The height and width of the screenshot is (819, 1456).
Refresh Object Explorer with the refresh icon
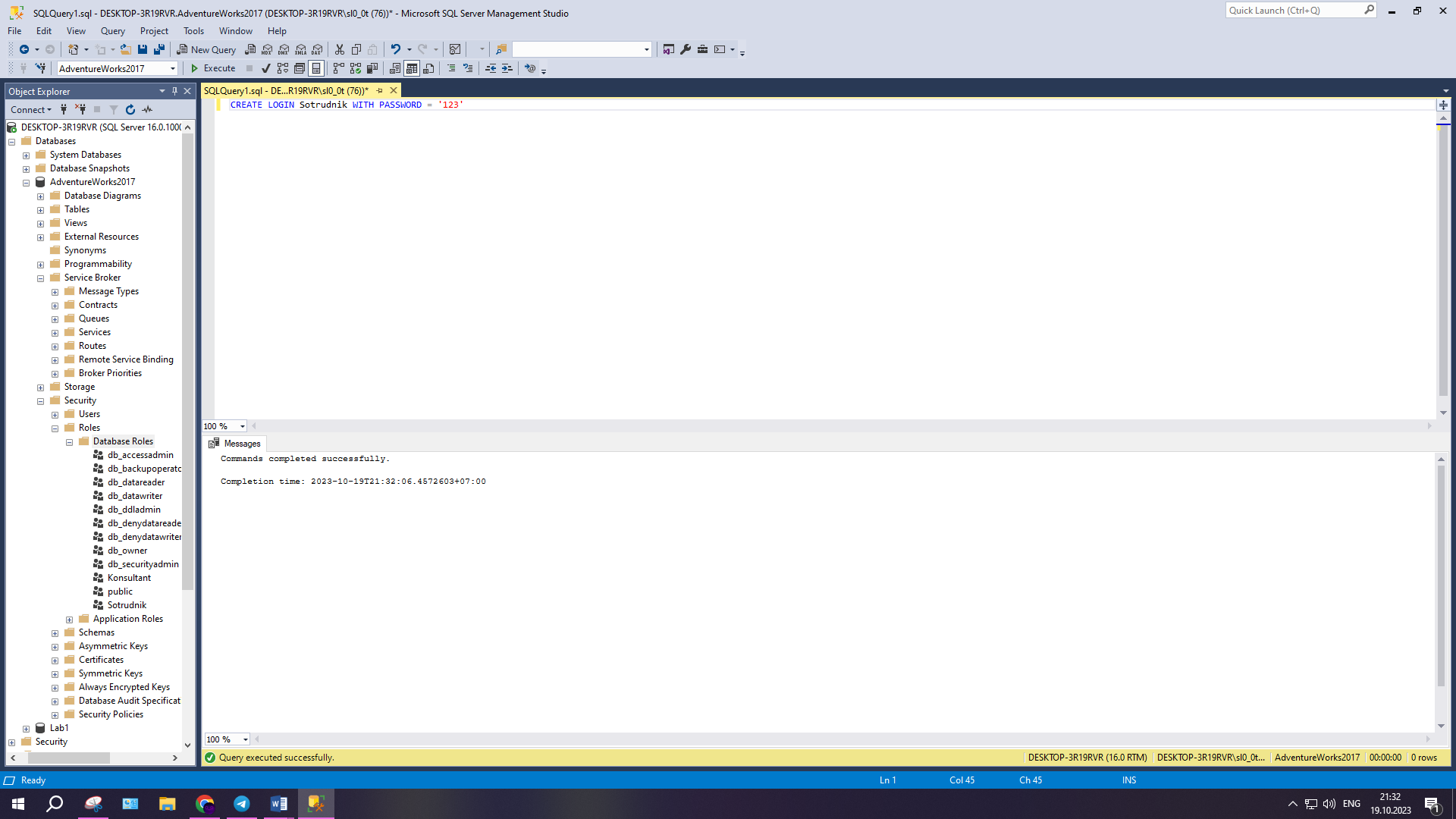[130, 110]
